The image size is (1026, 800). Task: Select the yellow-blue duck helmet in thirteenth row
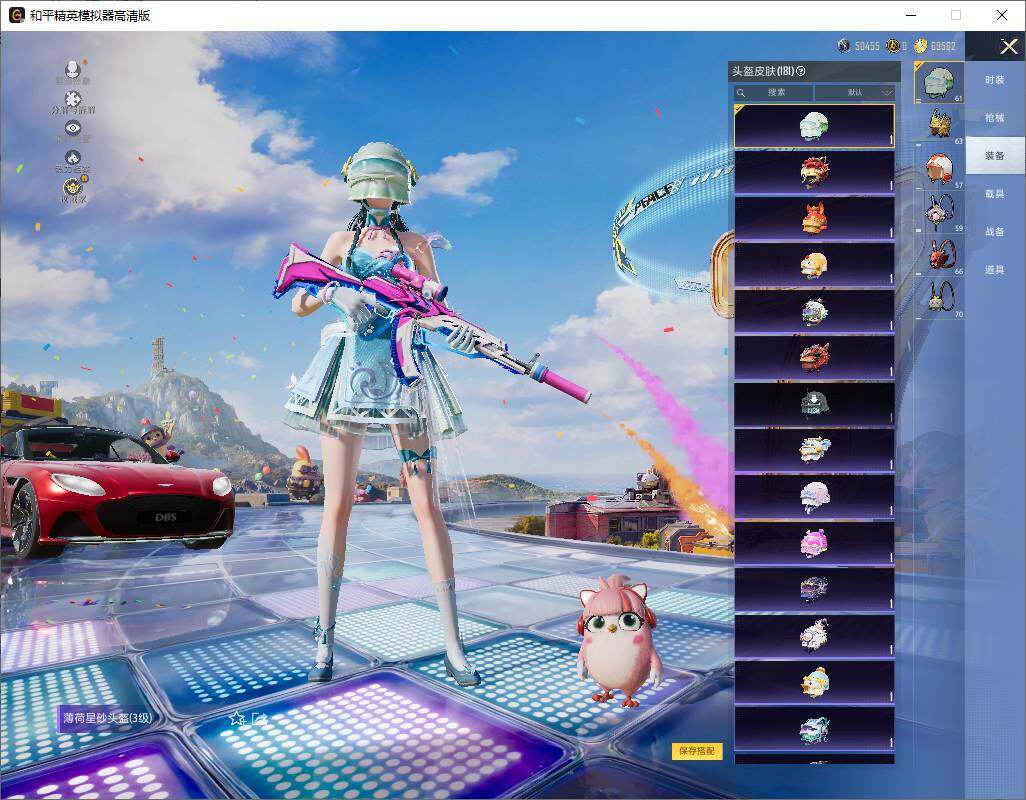(814, 683)
